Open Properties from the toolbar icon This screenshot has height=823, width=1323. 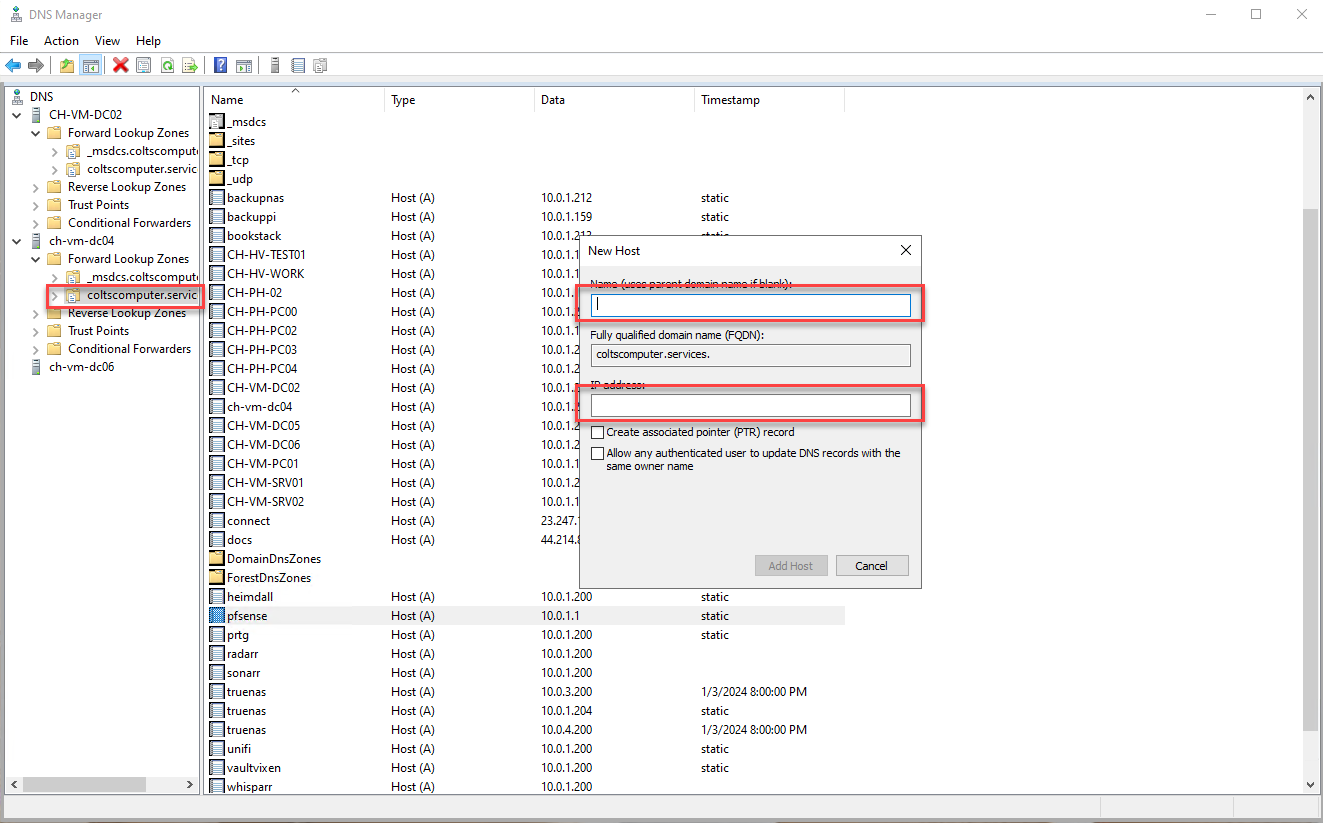pos(144,65)
